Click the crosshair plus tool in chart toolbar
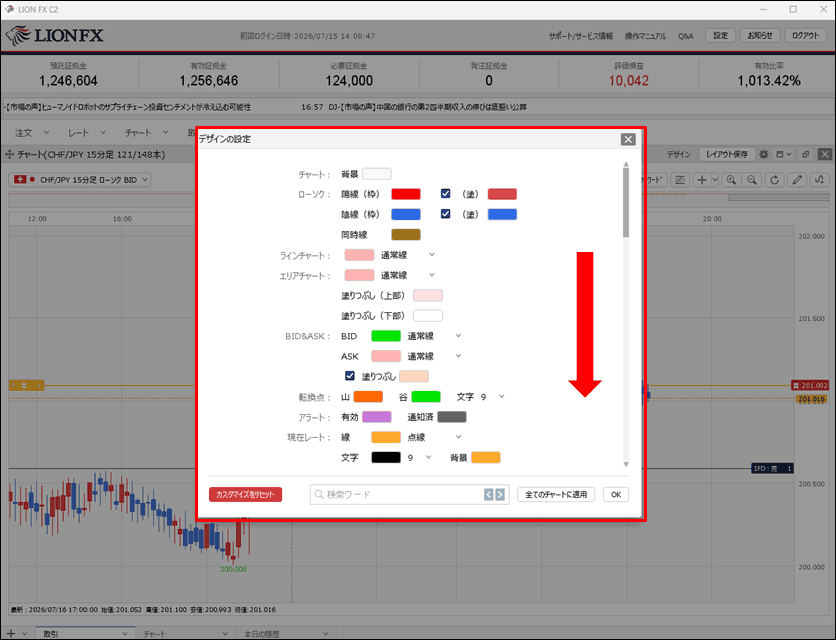The width and height of the screenshot is (836, 640). [x=702, y=180]
